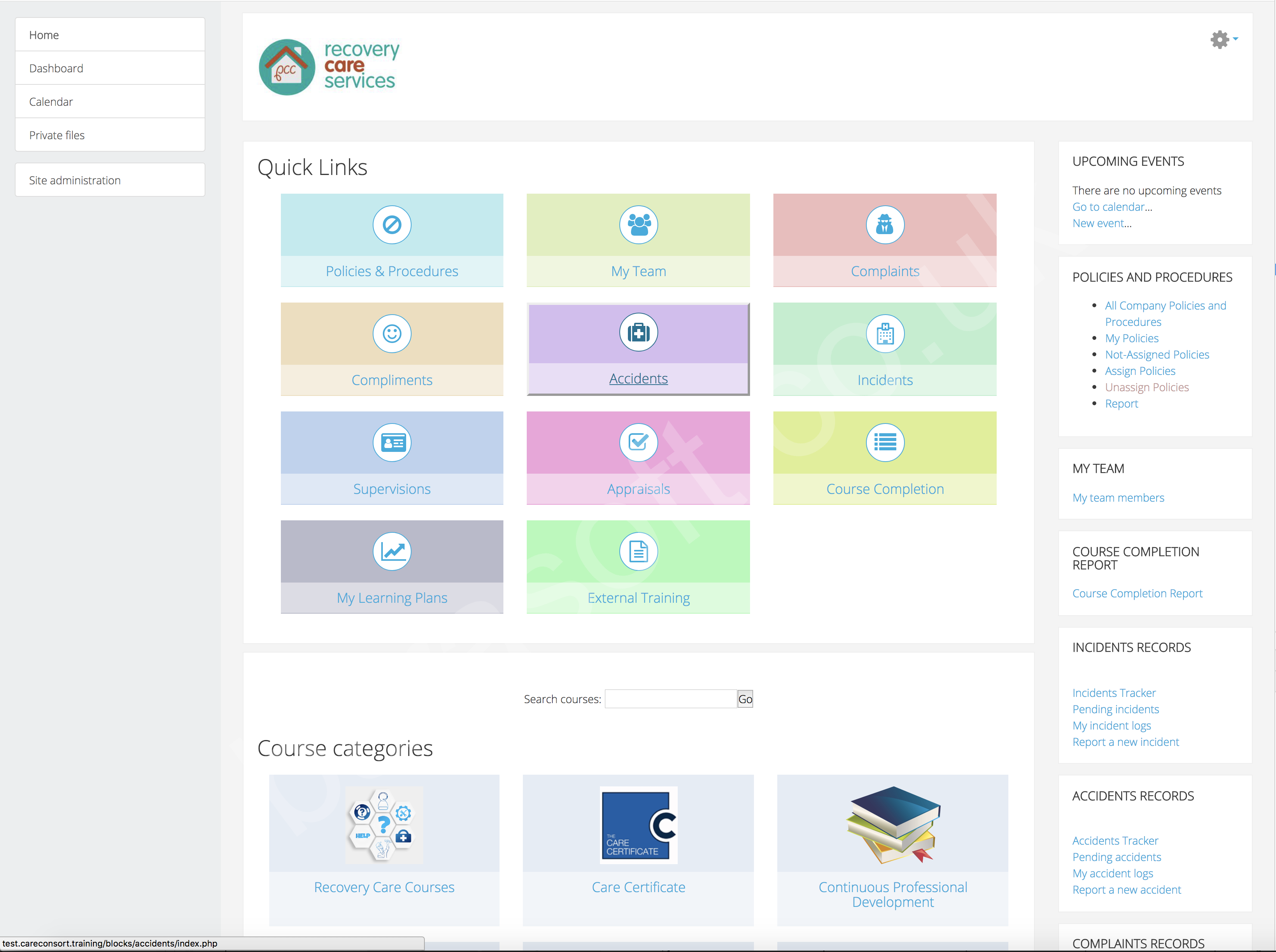Open the Incidents Tracker link
This screenshot has height=952, width=1276.
1114,693
